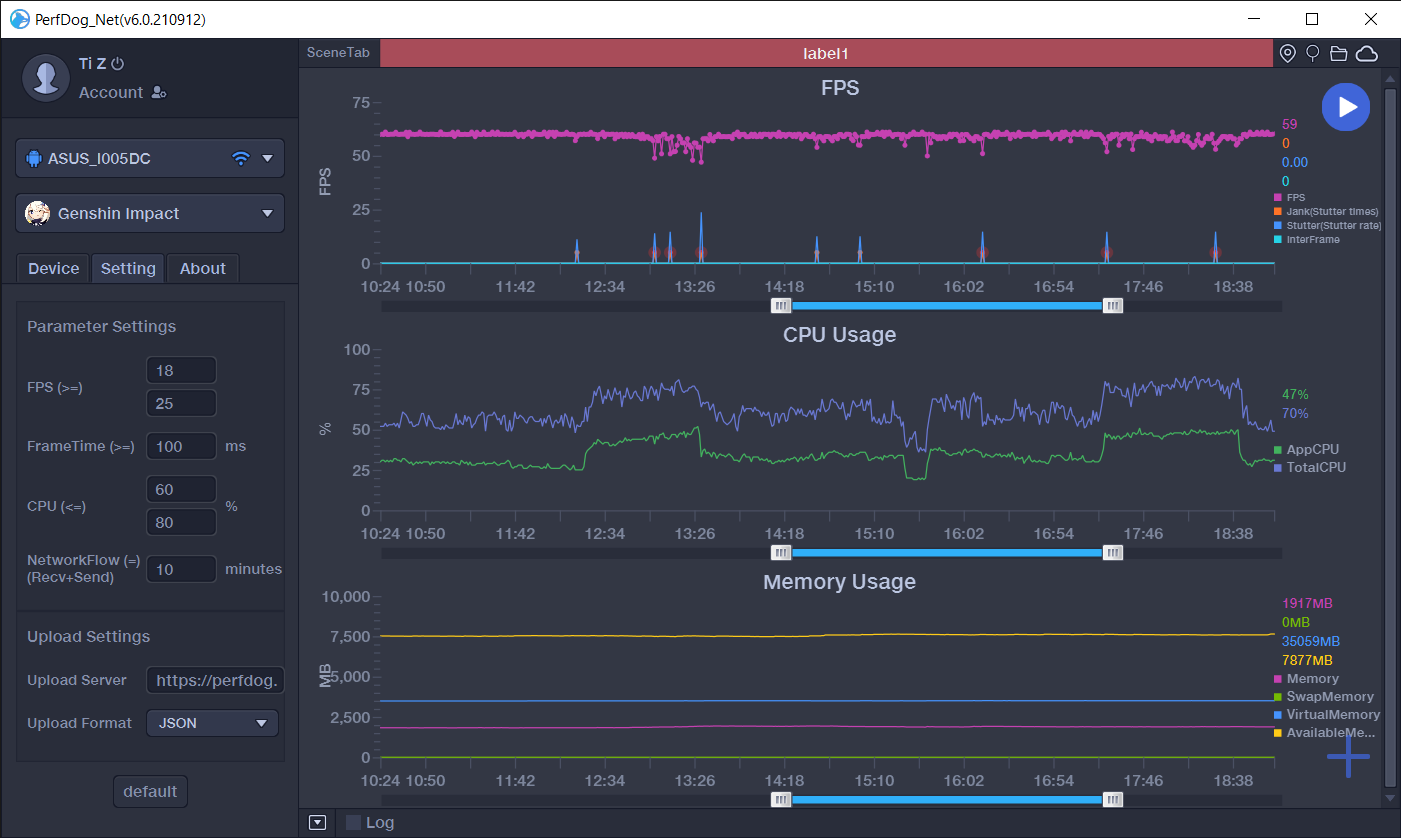This screenshot has width=1401, height=838.
Task: Click the user avatar profile picture
Action: (45, 77)
